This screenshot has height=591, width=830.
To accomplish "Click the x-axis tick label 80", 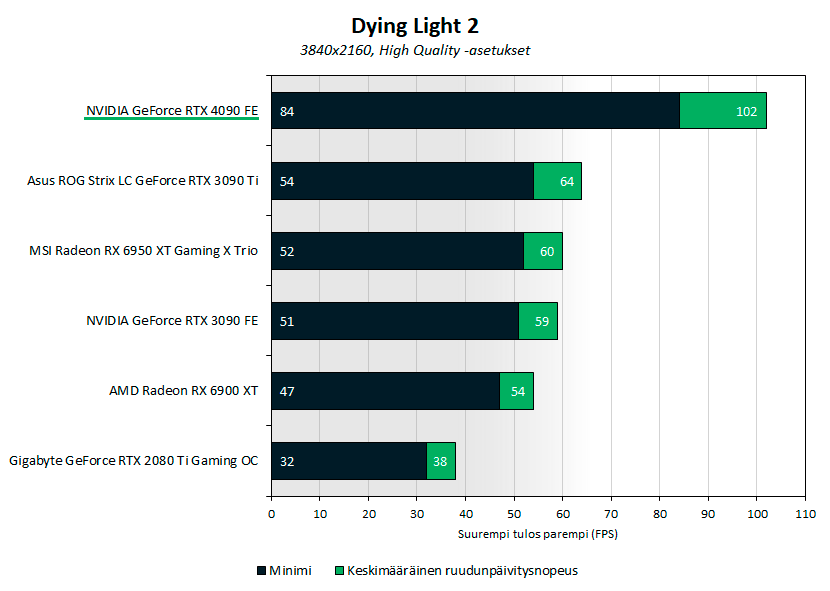I will pyautogui.click(x=660, y=514).
